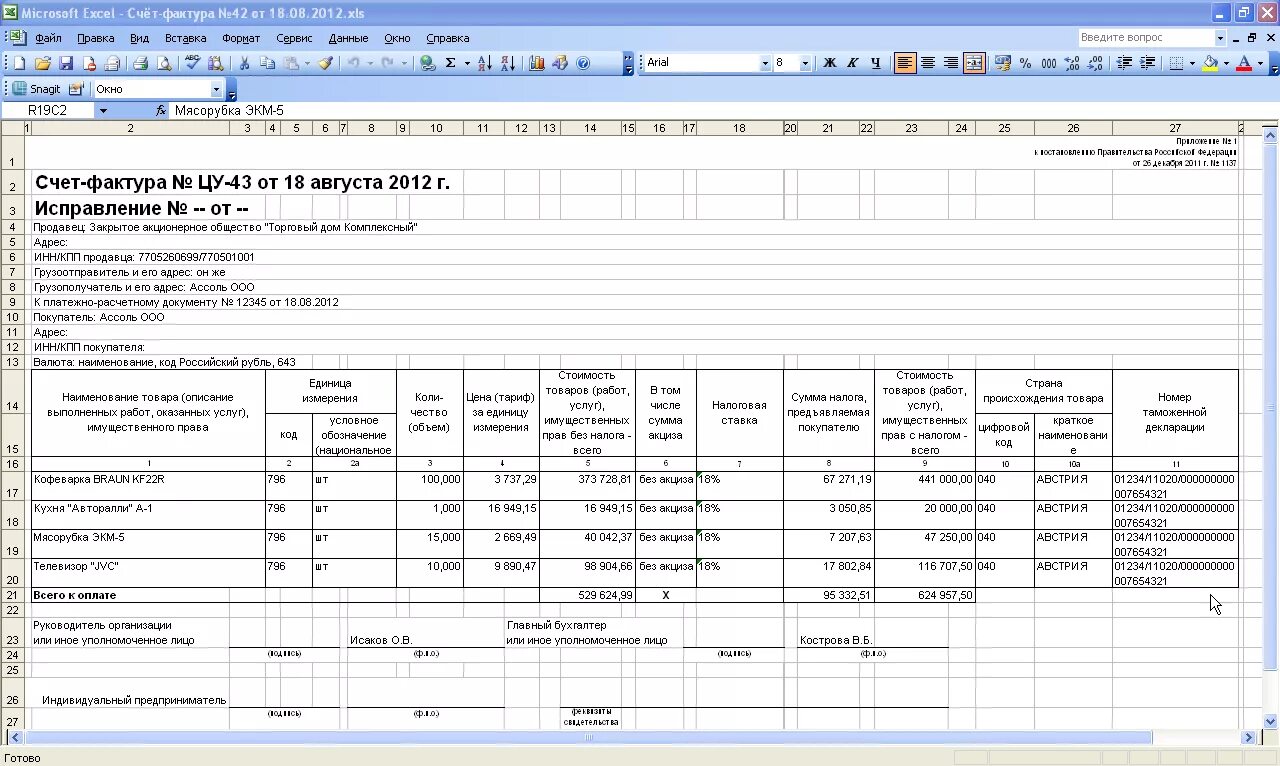This screenshot has height=766, width=1280.
Task: Save the workbook with the floppy disk icon
Action: point(66,63)
